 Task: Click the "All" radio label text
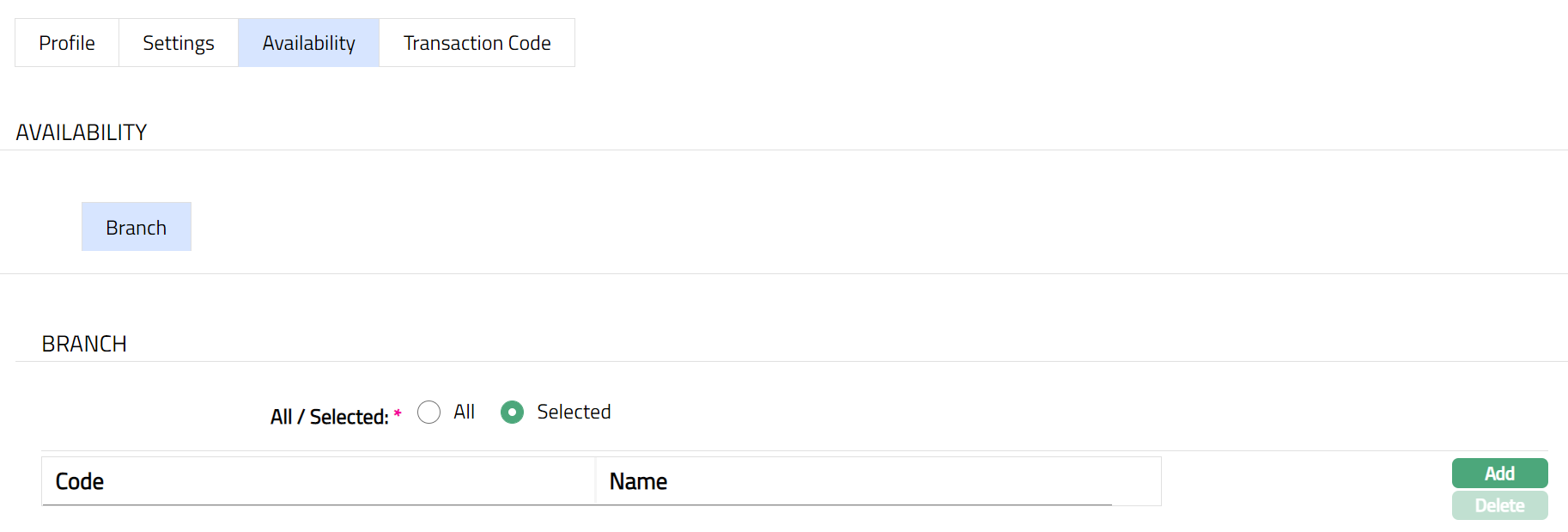coord(465,413)
